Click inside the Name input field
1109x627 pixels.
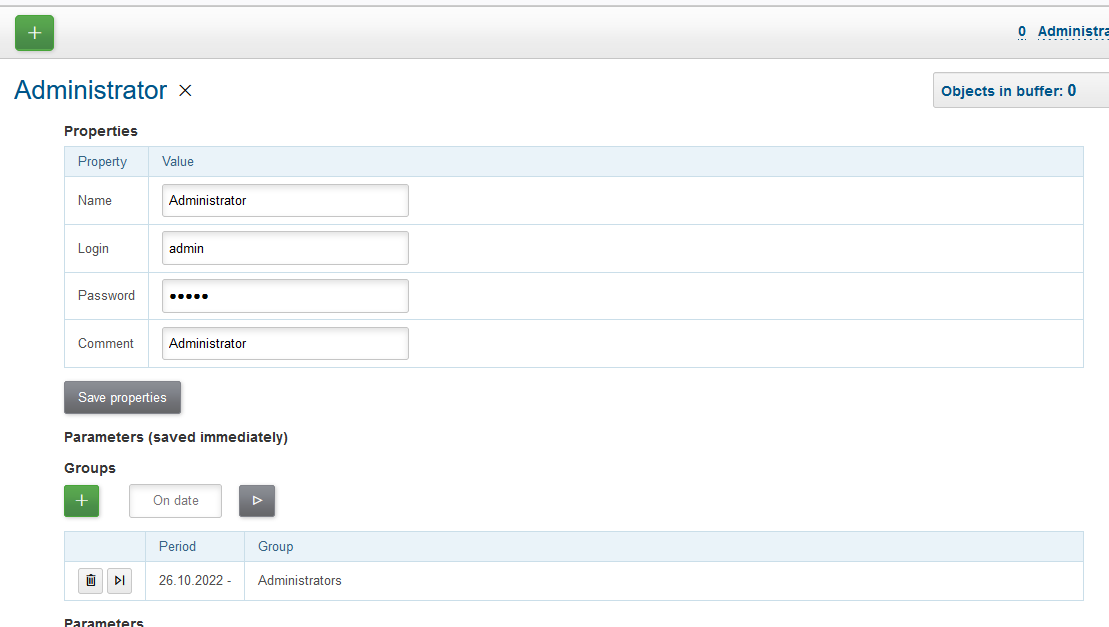coord(285,200)
